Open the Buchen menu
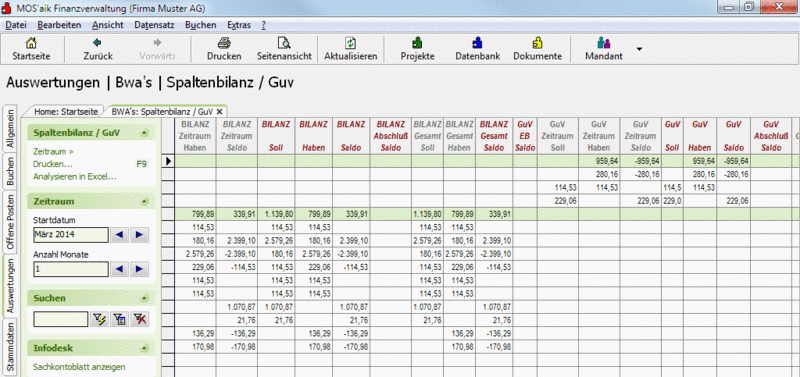The image size is (800, 377). pyautogui.click(x=201, y=24)
